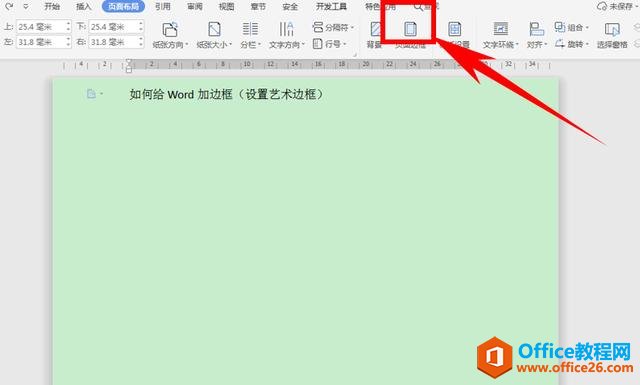Open the 分隔符 breaks dropdown
The image size is (640, 385).
tap(333, 27)
